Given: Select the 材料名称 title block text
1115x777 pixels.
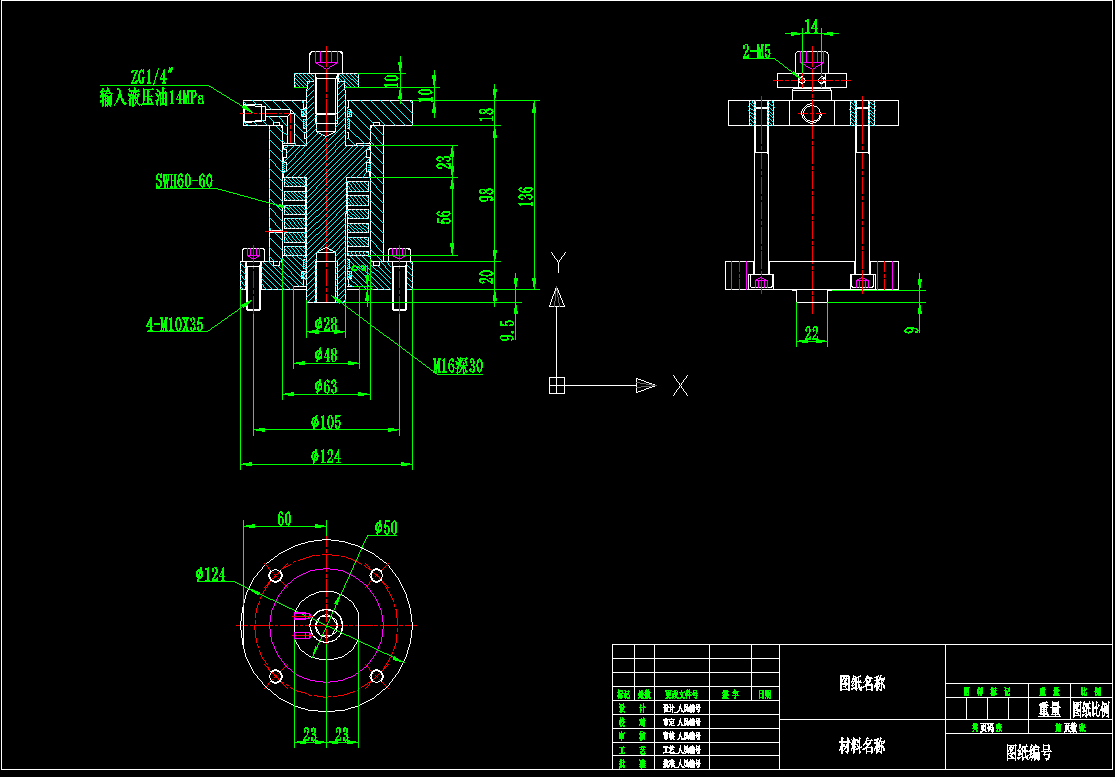Looking at the screenshot, I should click(x=862, y=746).
